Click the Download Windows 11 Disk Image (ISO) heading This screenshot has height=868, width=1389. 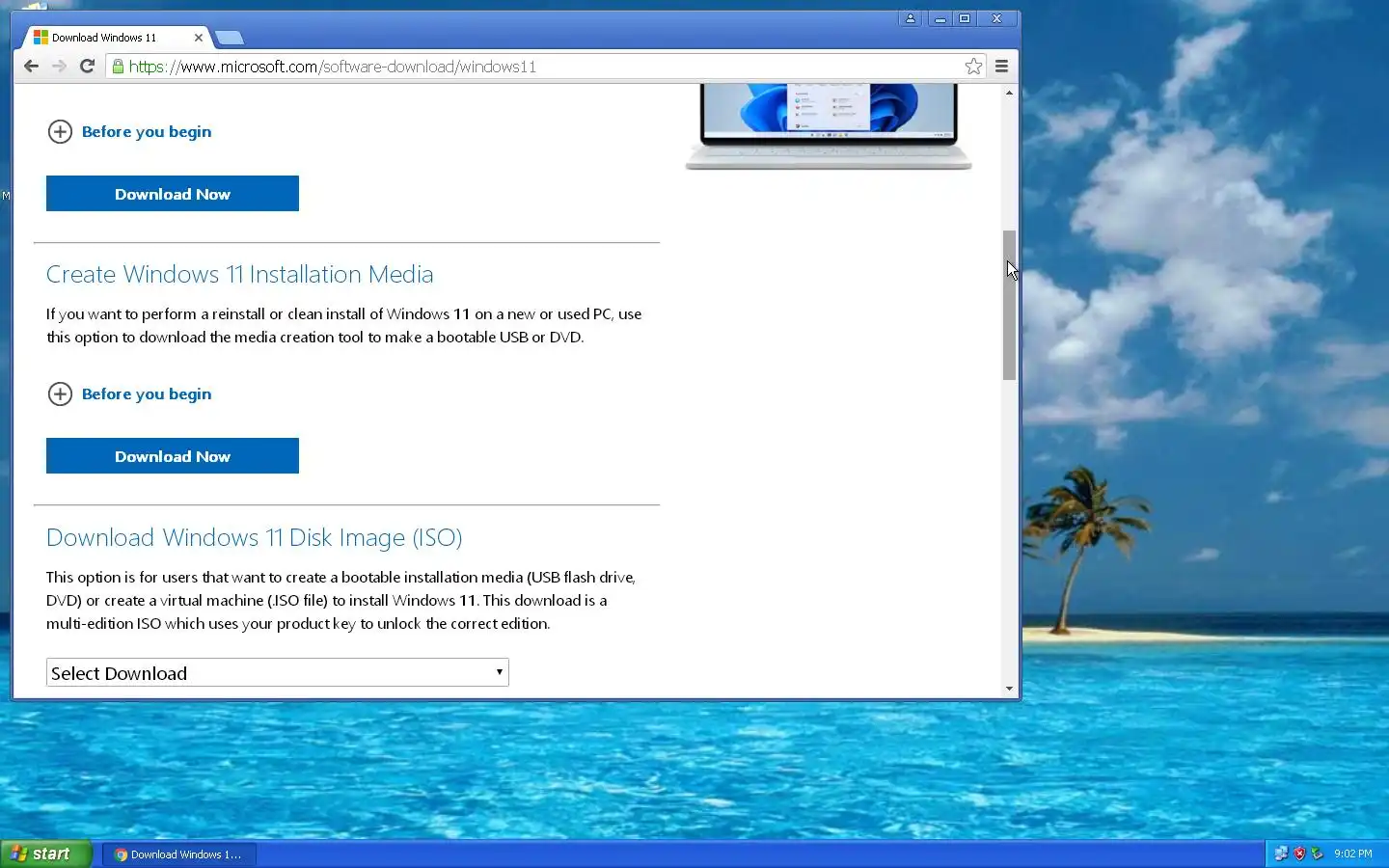[x=255, y=537]
